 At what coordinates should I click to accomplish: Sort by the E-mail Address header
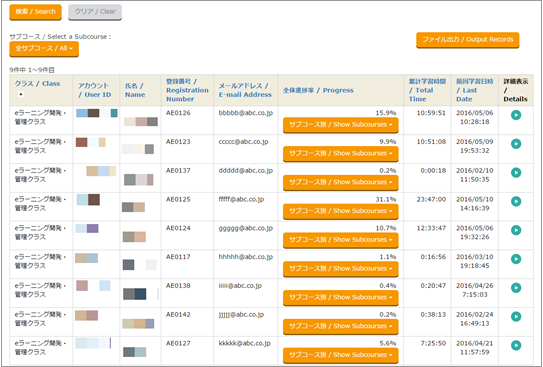[245, 90]
